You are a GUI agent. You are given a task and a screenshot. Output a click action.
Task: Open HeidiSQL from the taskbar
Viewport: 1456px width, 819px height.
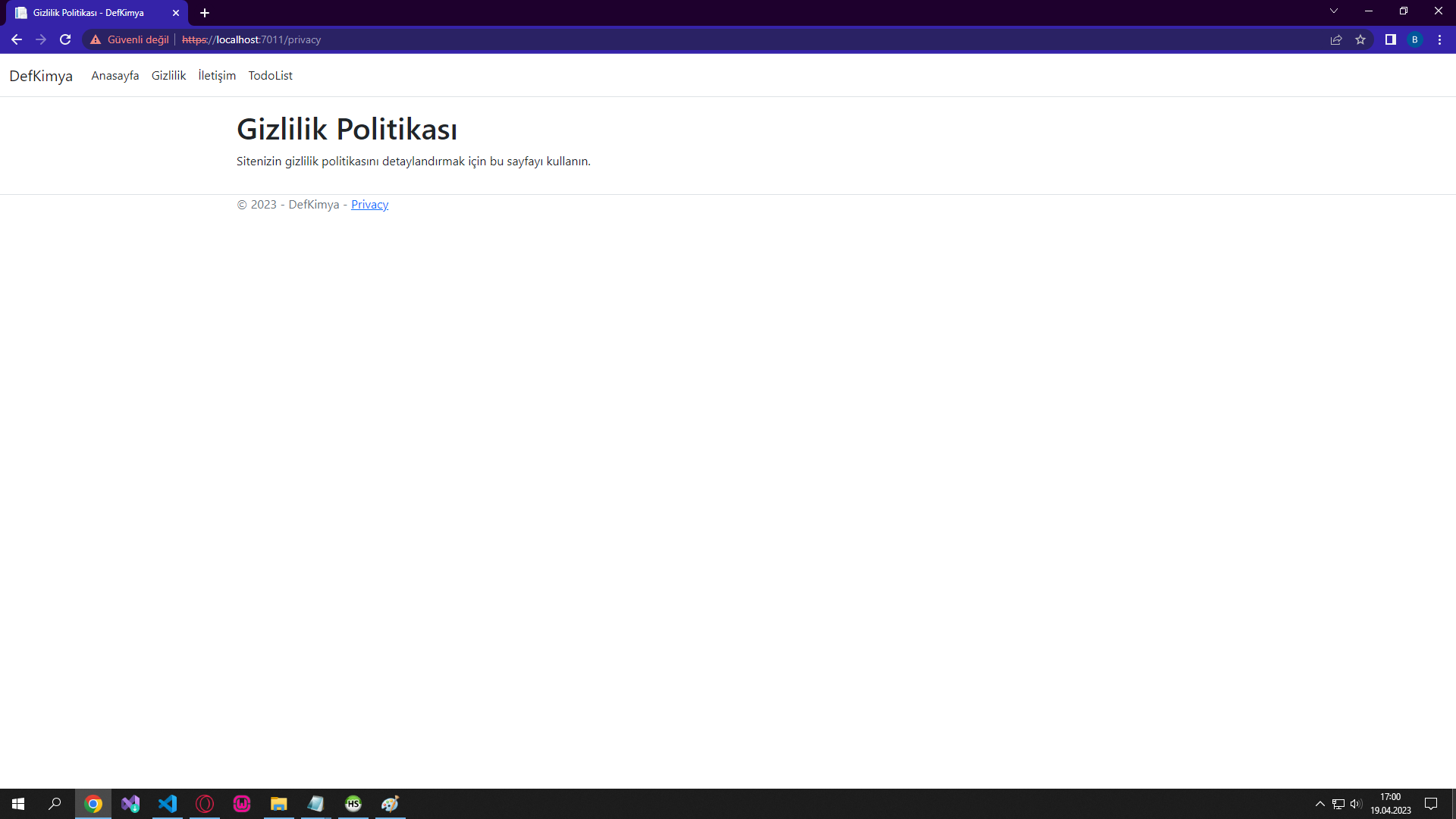point(353,804)
